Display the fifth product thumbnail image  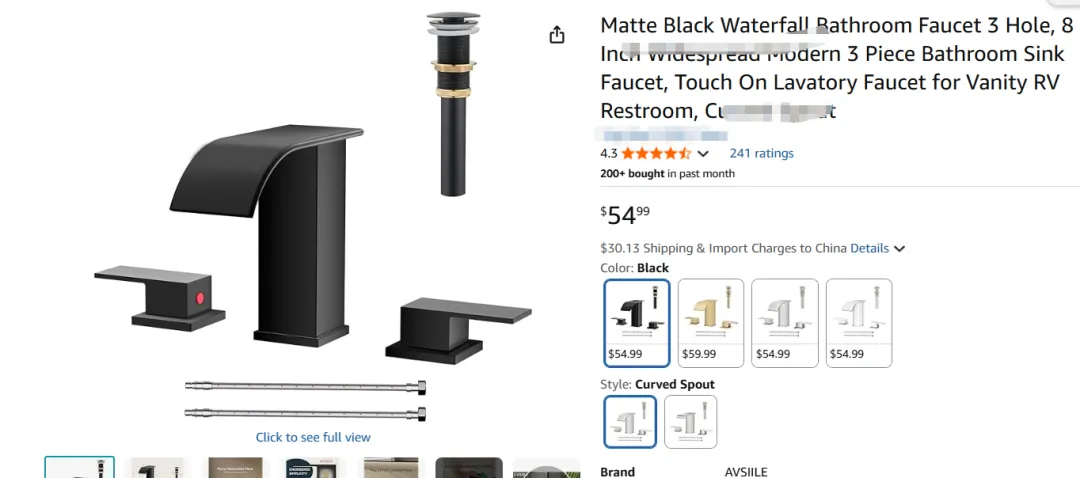coord(390,467)
